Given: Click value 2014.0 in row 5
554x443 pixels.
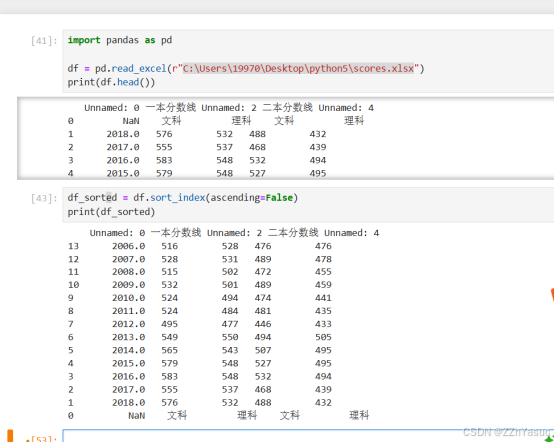Looking at the screenshot, I should (x=129, y=350).
